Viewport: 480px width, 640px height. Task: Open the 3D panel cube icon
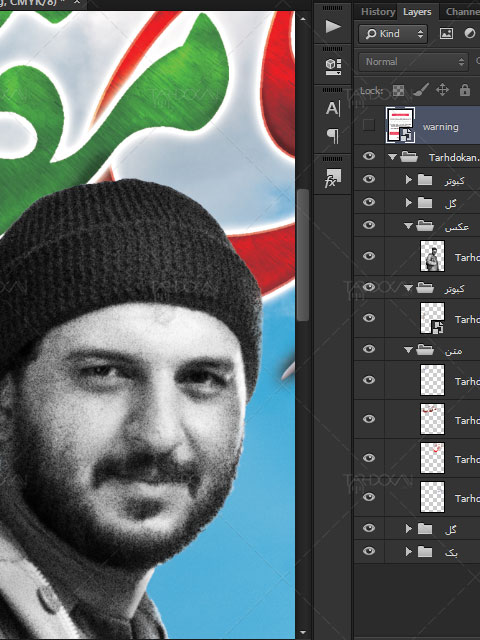tap(333, 66)
